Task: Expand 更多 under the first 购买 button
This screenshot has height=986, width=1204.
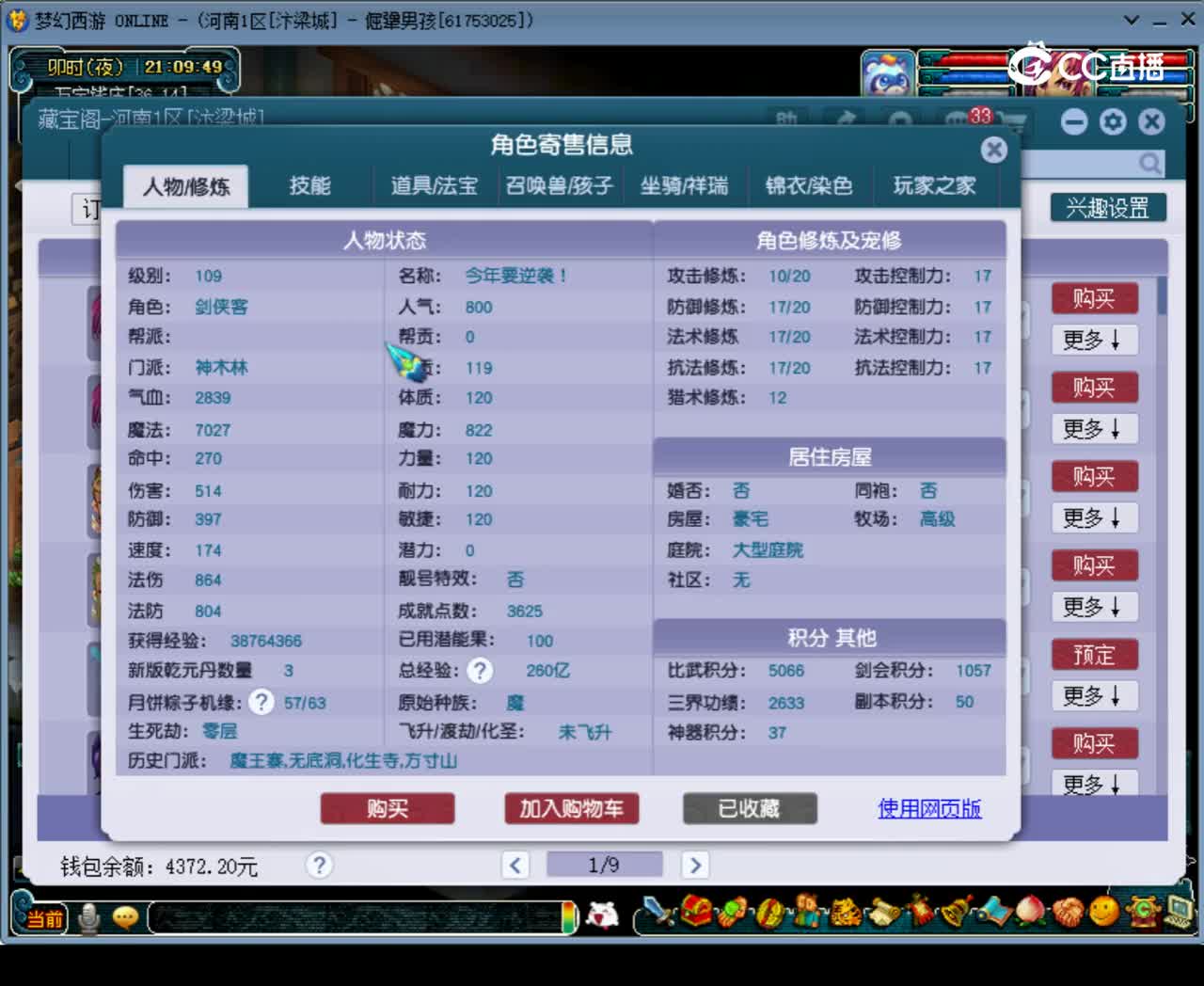Action: pyautogui.click(x=1094, y=340)
